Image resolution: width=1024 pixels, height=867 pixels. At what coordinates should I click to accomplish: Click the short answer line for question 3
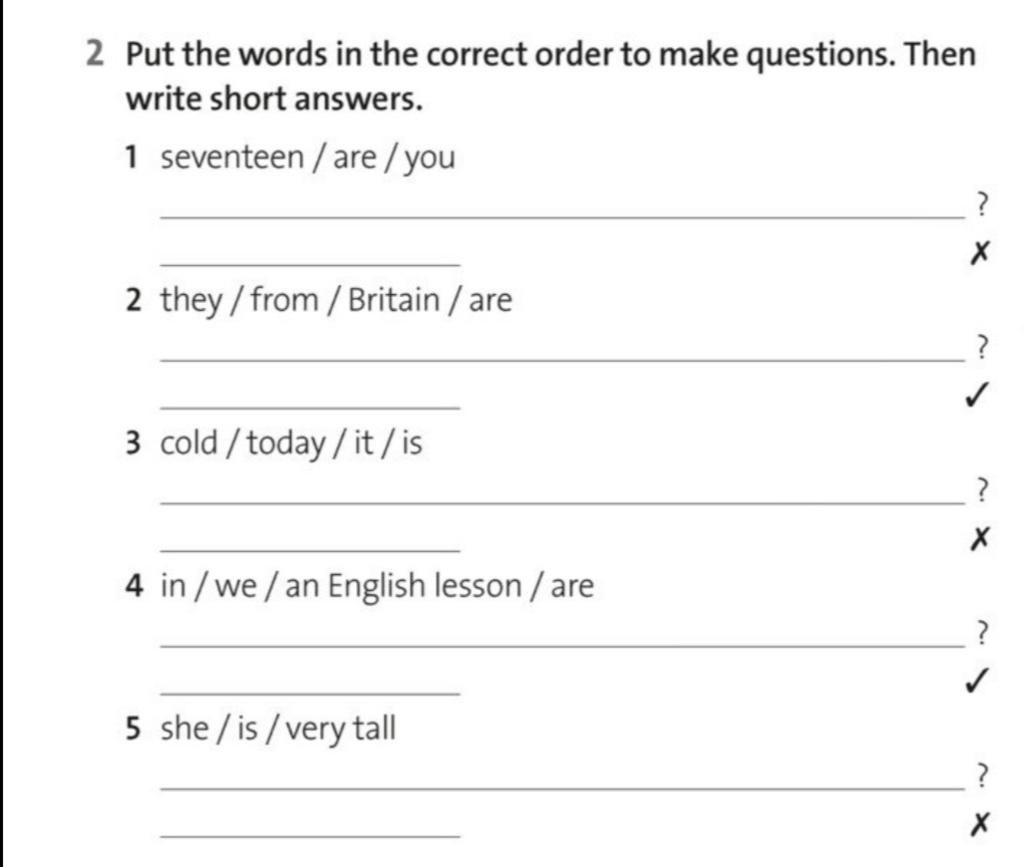[310, 551]
